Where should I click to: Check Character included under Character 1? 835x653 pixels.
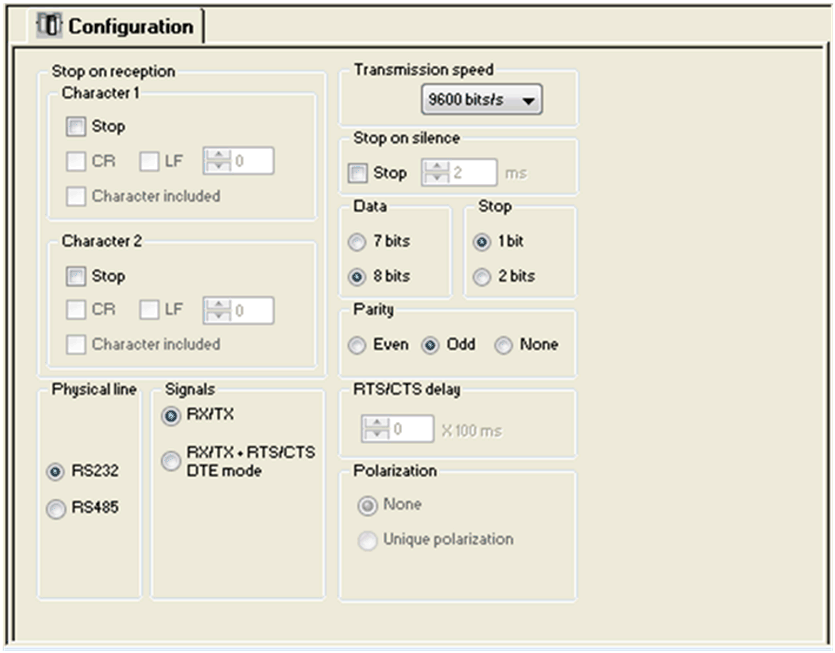[76, 196]
